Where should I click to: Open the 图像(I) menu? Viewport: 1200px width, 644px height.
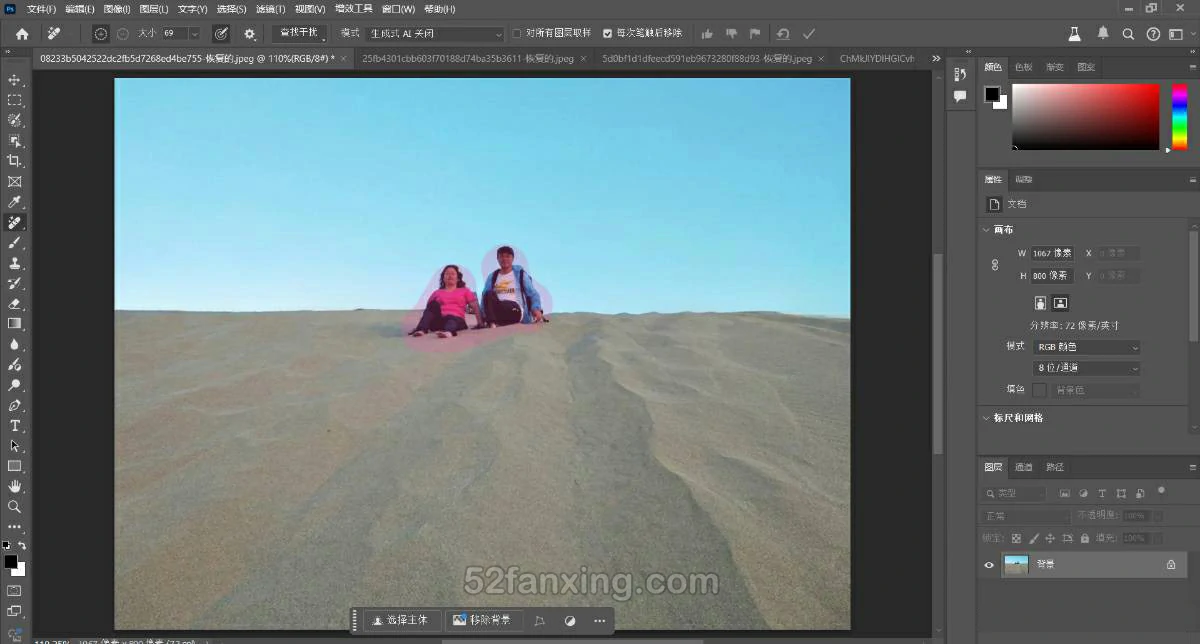click(117, 9)
